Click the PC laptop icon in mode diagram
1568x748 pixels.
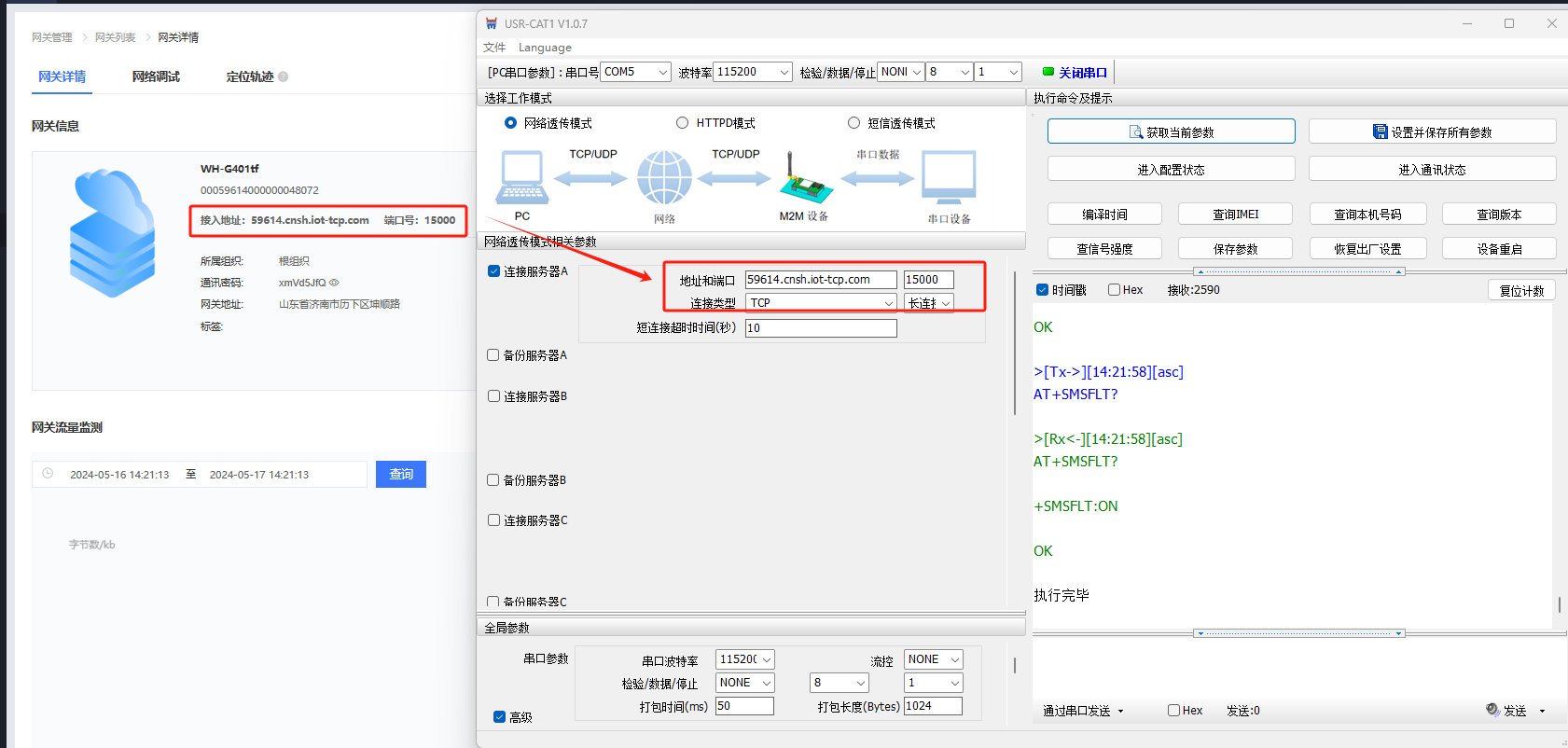pyautogui.click(x=522, y=177)
